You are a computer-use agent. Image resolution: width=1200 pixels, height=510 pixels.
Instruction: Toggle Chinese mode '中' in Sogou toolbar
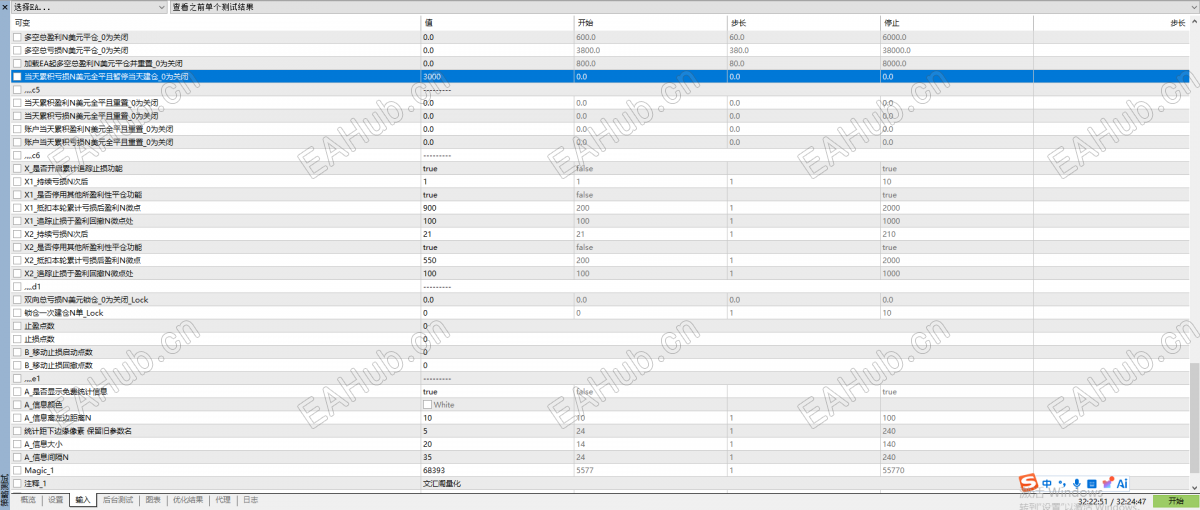pyautogui.click(x=1046, y=483)
